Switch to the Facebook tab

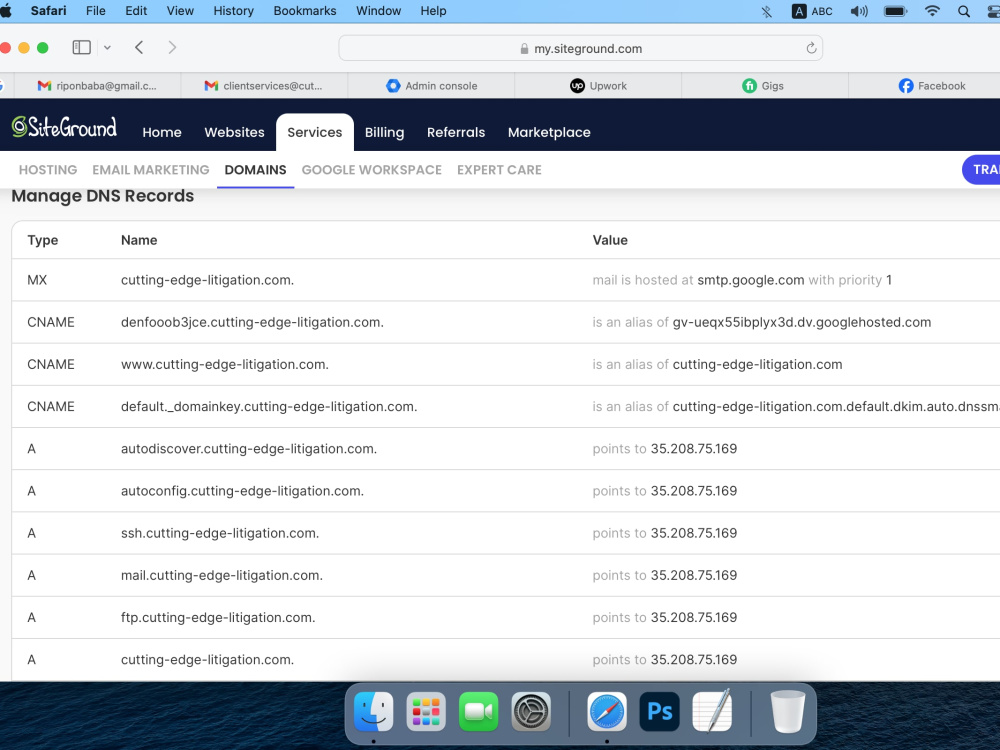click(x=931, y=85)
